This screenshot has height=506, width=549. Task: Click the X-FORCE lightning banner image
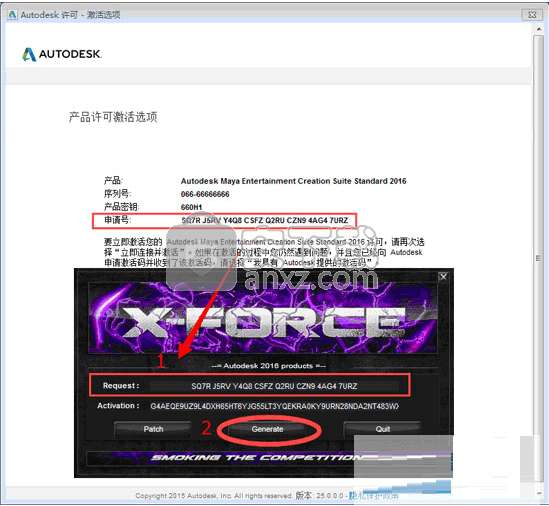pos(262,318)
